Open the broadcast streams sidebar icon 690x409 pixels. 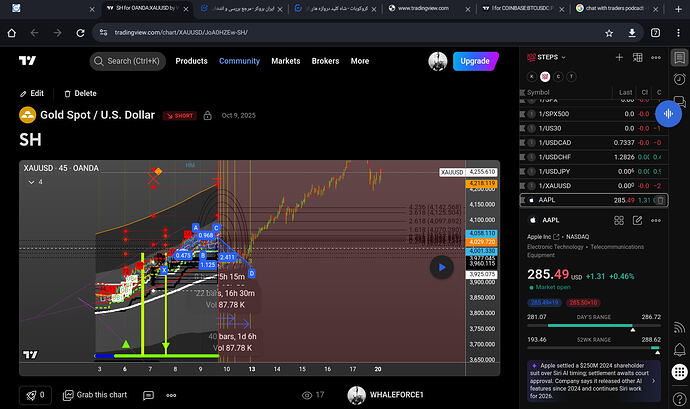pyautogui.click(x=679, y=328)
